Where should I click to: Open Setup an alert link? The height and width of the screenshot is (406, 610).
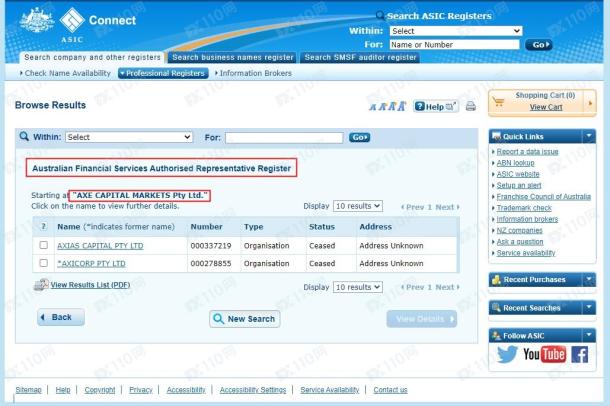(x=519, y=185)
